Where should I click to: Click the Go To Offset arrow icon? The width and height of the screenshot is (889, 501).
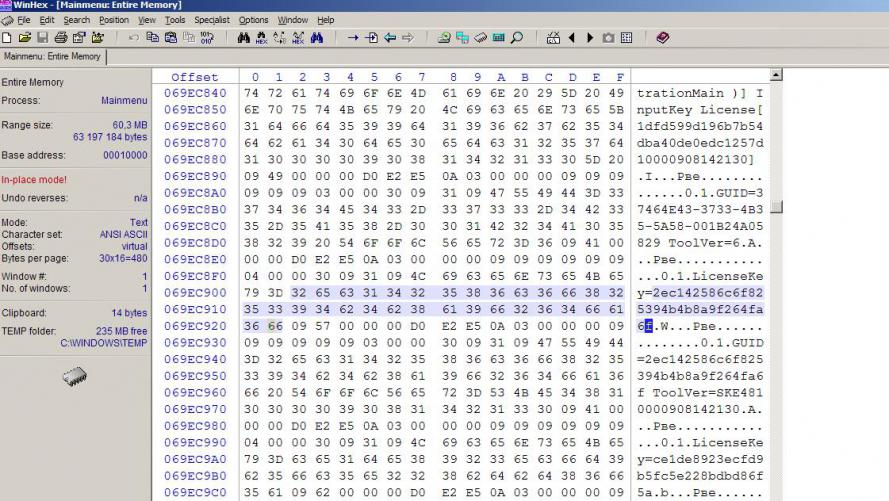pyautogui.click(x=353, y=38)
